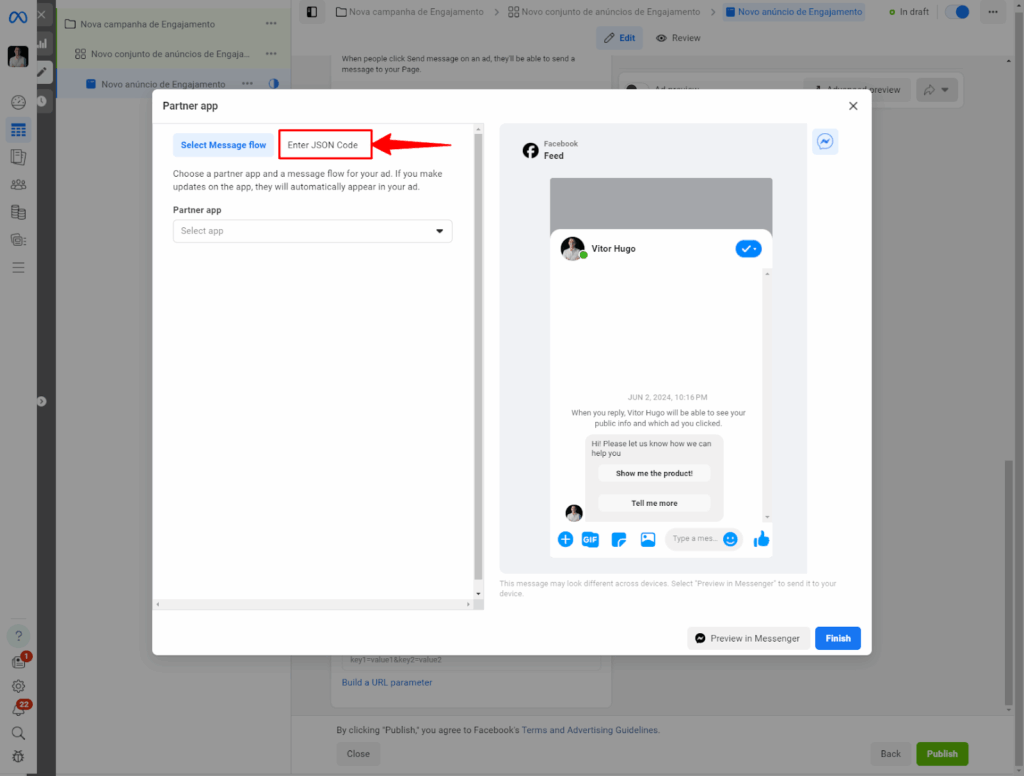Toggle the blue checkmark button beside Vitor Hugo
The image size is (1024, 776).
click(747, 249)
